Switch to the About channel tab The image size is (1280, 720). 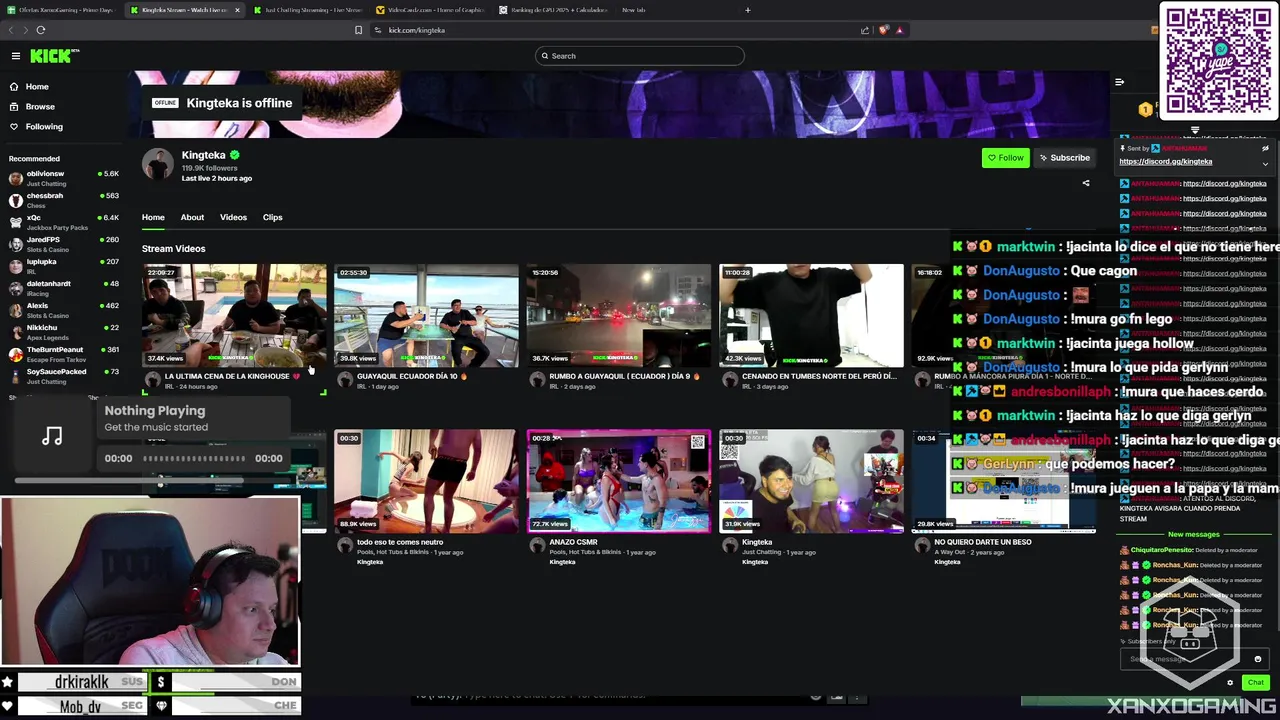coord(192,217)
